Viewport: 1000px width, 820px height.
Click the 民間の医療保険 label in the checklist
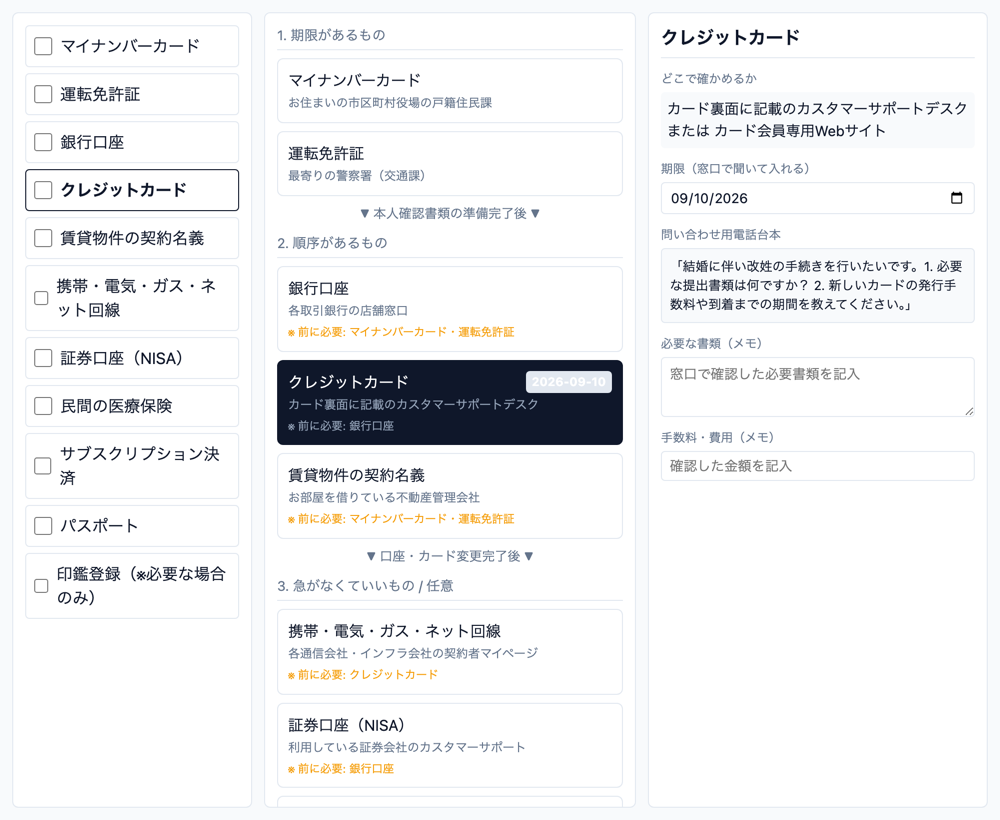[x=116, y=406]
